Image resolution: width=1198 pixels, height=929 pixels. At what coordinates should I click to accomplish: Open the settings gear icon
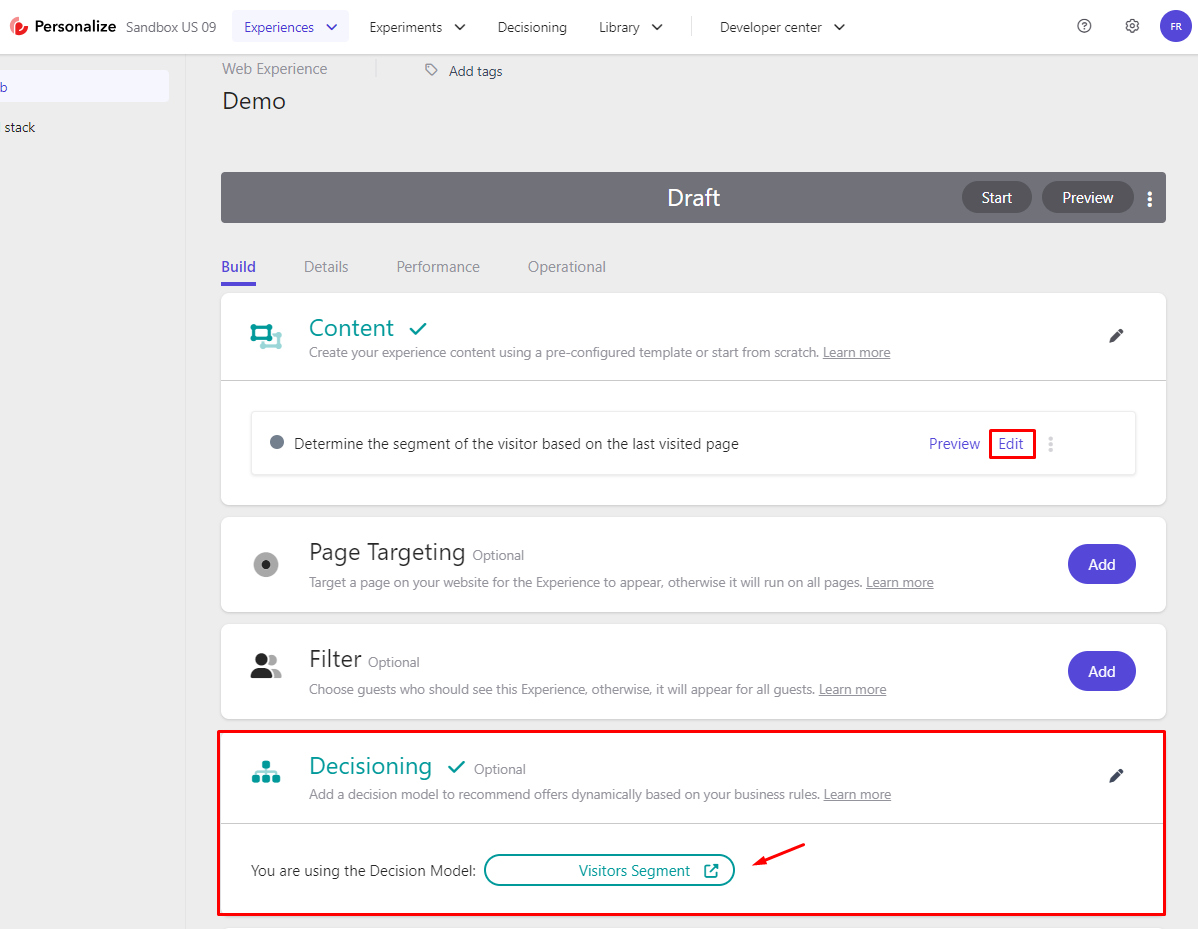pyautogui.click(x=1132, y=26)
